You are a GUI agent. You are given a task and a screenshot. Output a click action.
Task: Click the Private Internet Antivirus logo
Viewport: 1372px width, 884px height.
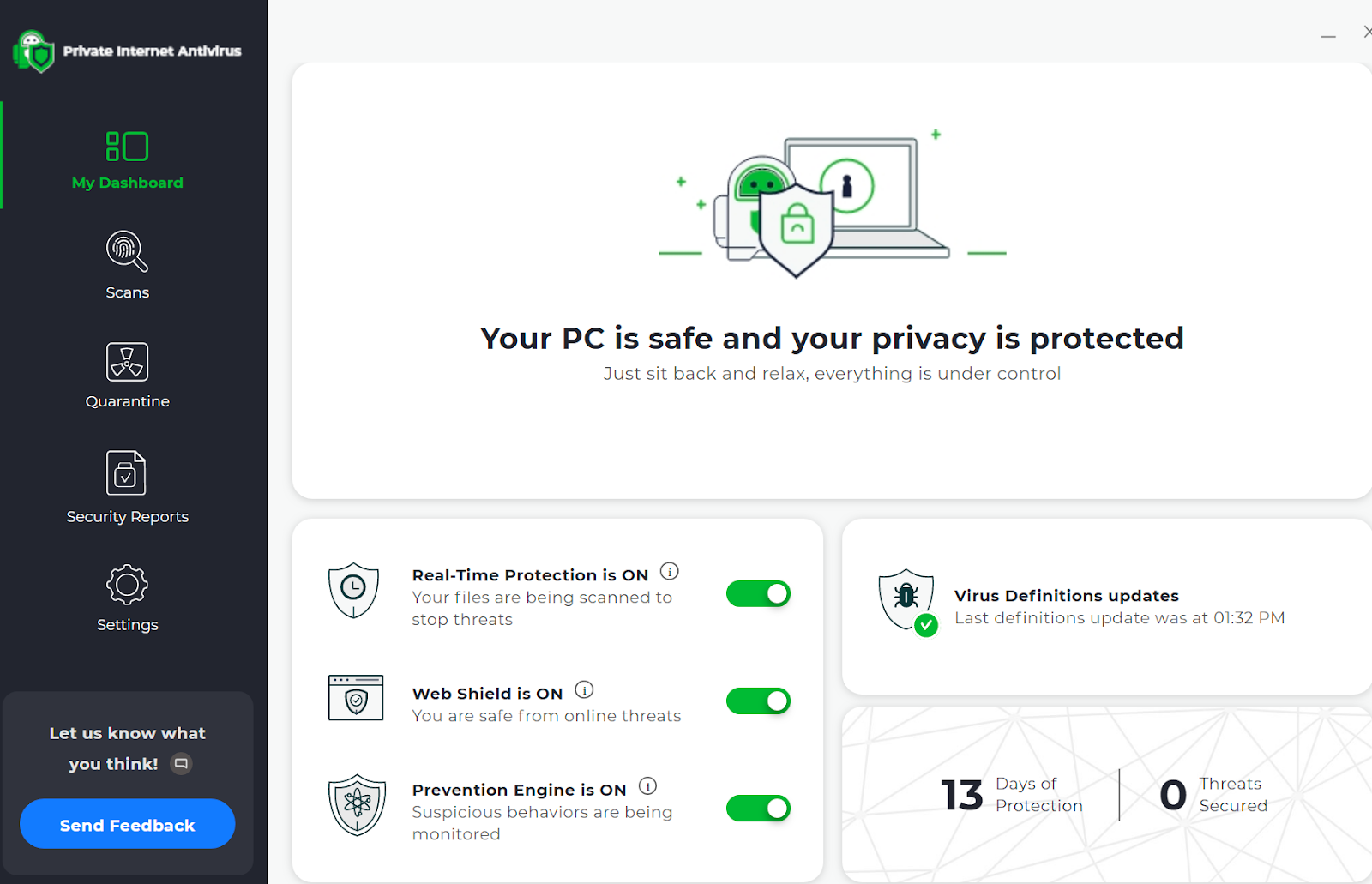pyautogui.click(x=34, y=51)
